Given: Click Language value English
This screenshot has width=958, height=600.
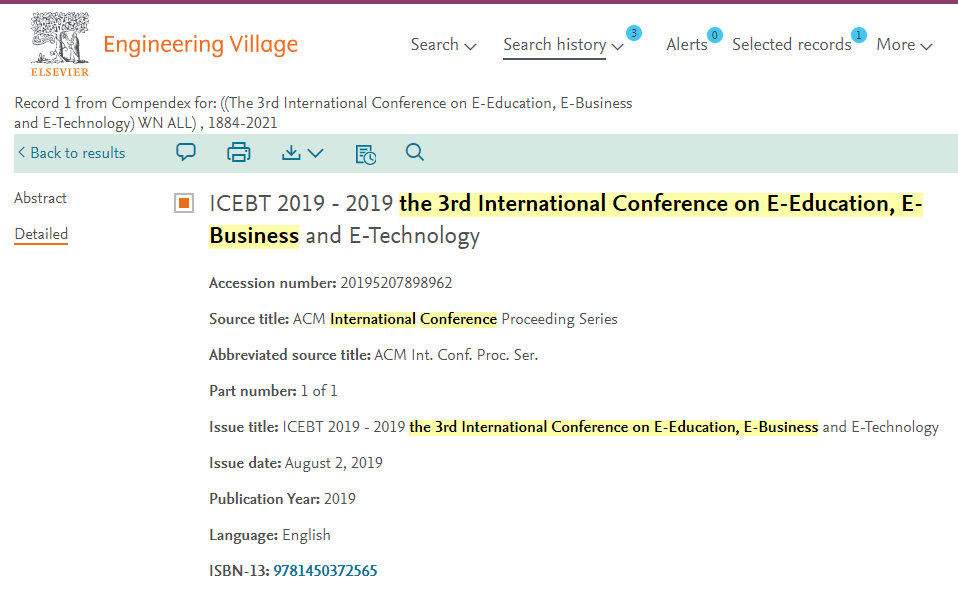Looking at the screenshot, I should [306, 535].
